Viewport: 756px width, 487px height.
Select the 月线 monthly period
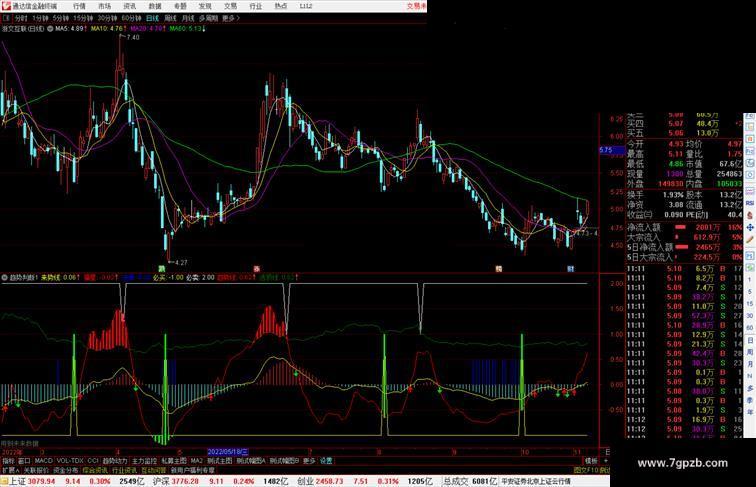188,18
